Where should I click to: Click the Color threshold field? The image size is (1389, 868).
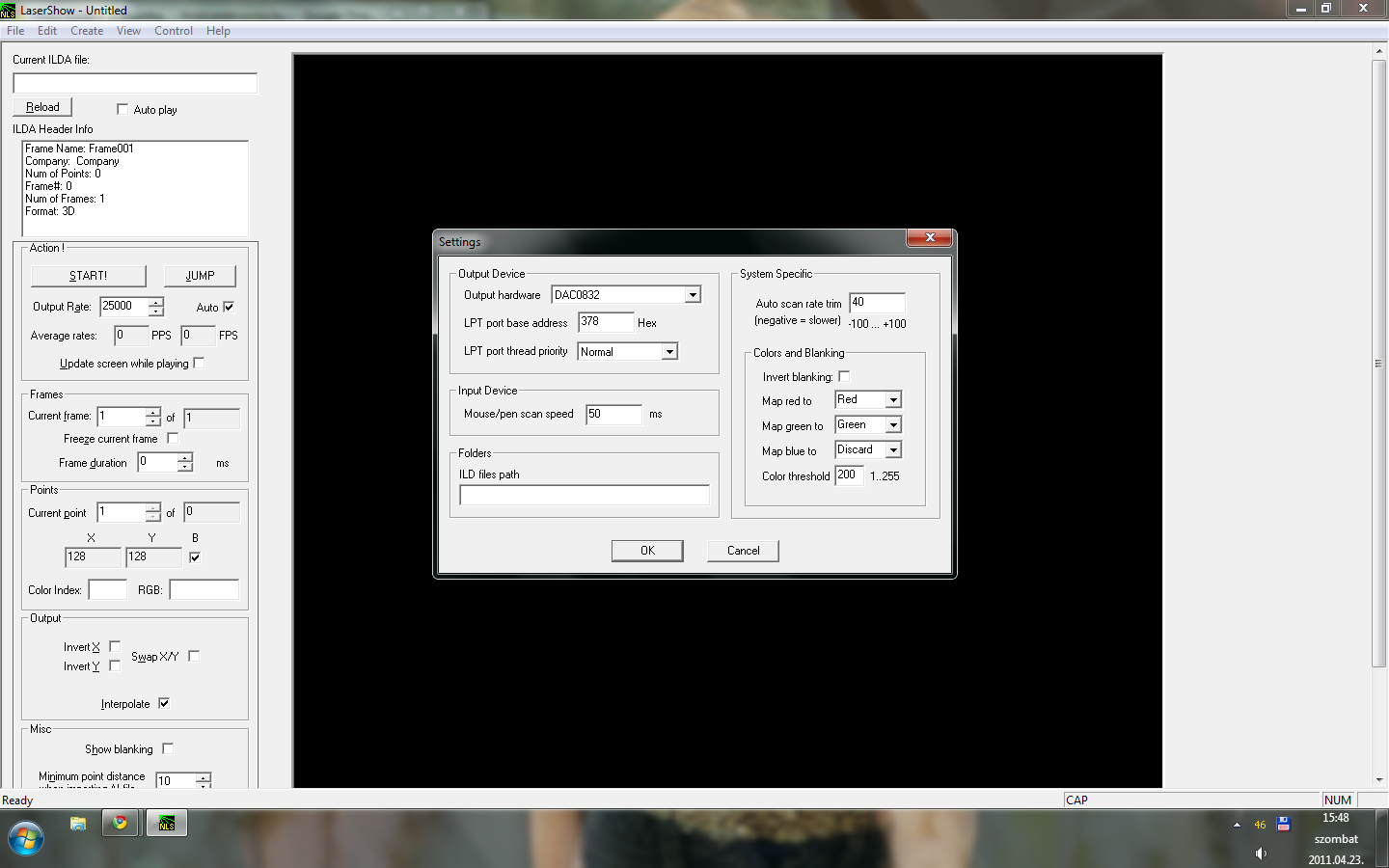pyautogui.click(x=849, y=475)
